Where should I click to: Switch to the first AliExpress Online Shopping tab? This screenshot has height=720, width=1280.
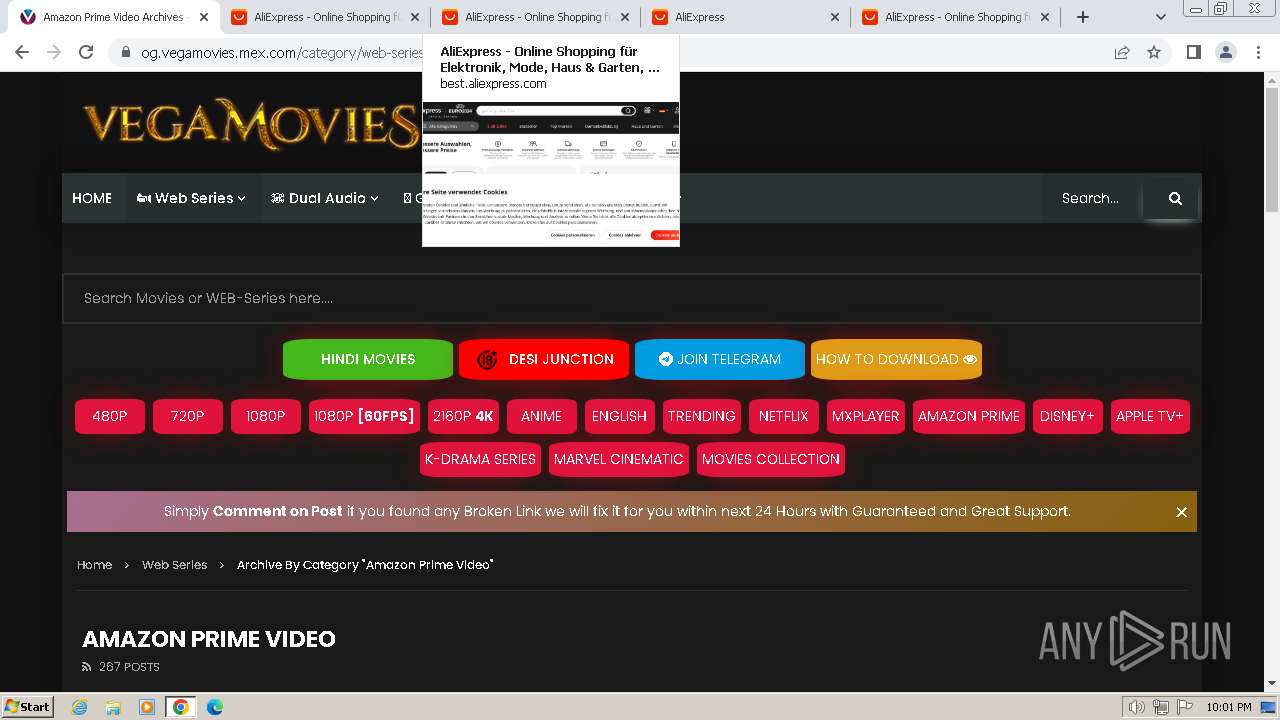tap(325, 17)
